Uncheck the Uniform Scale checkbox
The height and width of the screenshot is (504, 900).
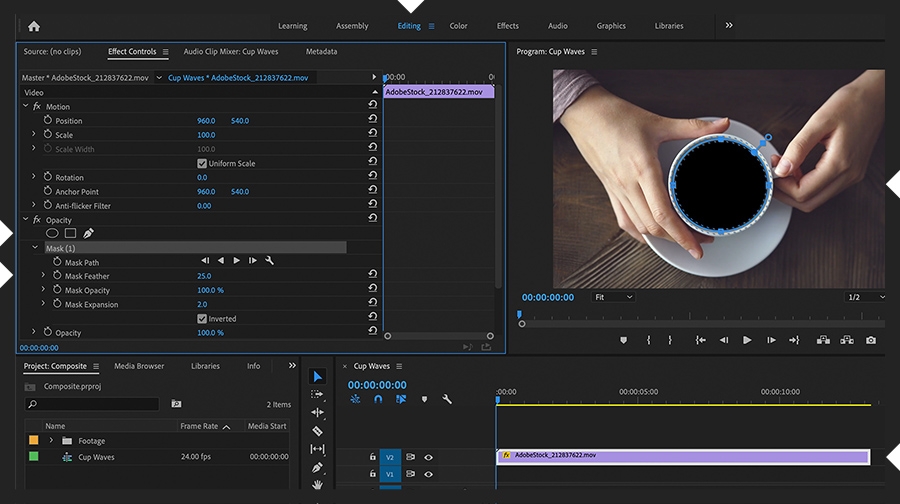coord(201,163)
